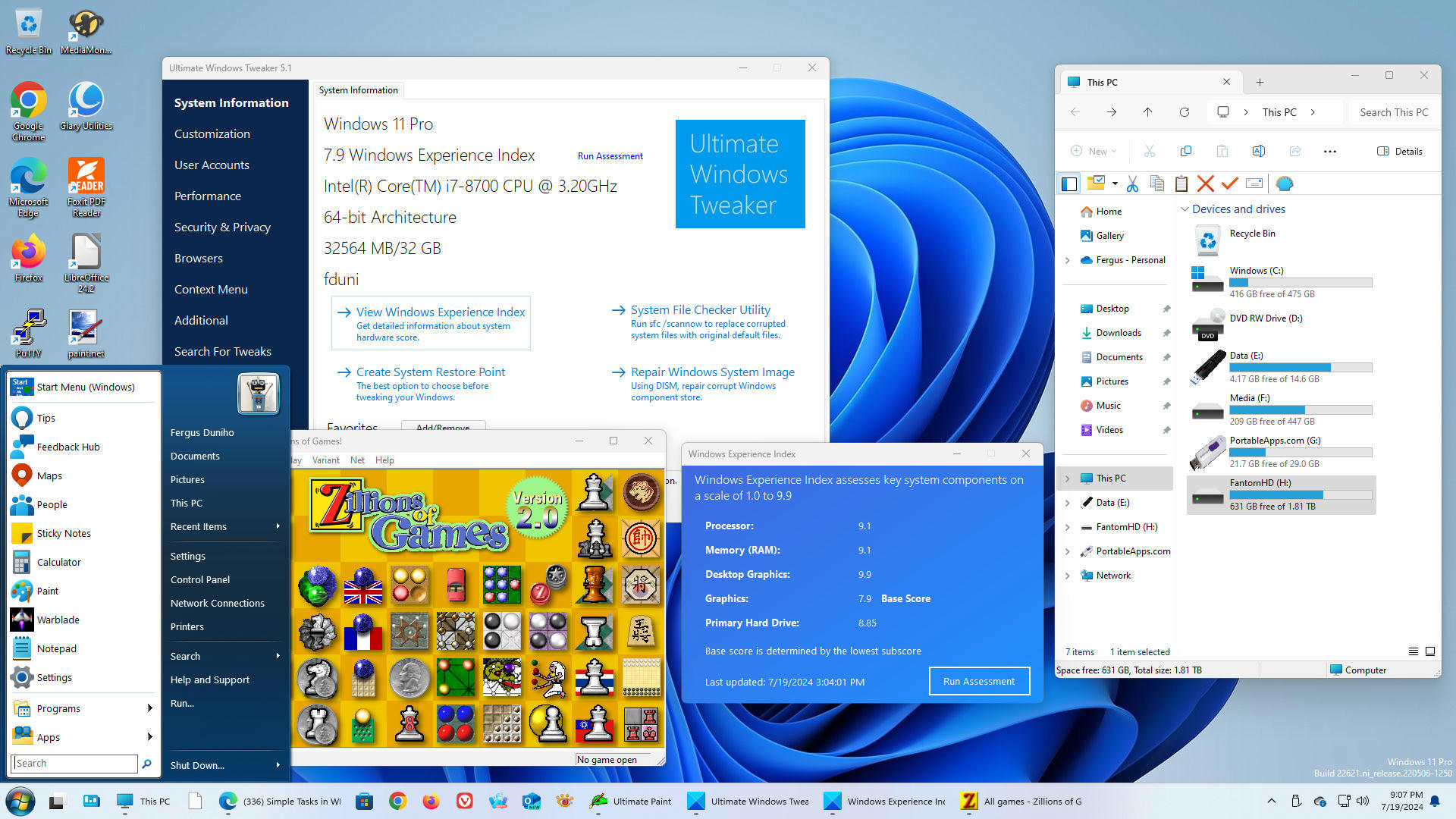Select the quarter coin game icon in Zillions
The height and width of the screenshot is (819, 1456).
(x=409, y=677)
